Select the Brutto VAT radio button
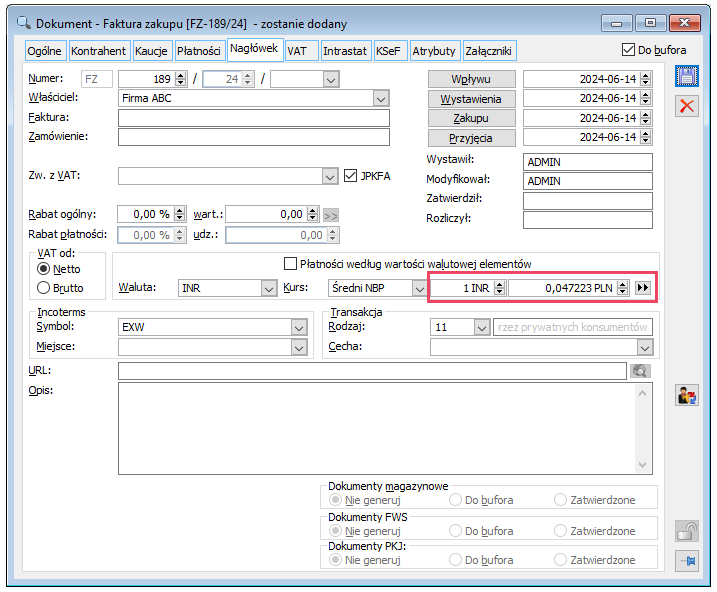Viewport: 717px width, 592px height. point(43,288)
